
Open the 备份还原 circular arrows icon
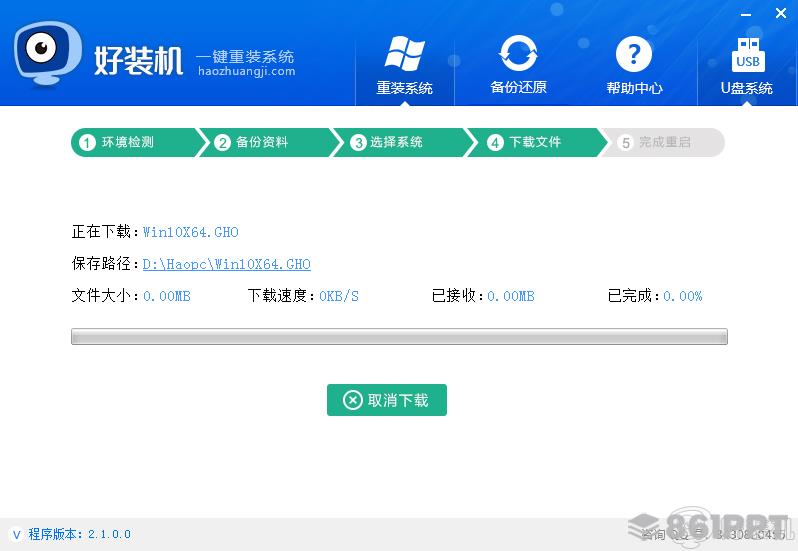518,53
